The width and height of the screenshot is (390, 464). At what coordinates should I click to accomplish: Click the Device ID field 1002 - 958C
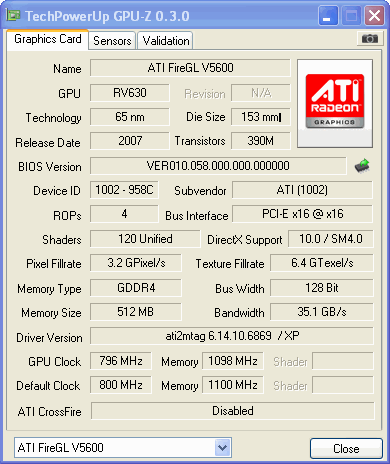[124, 190]
